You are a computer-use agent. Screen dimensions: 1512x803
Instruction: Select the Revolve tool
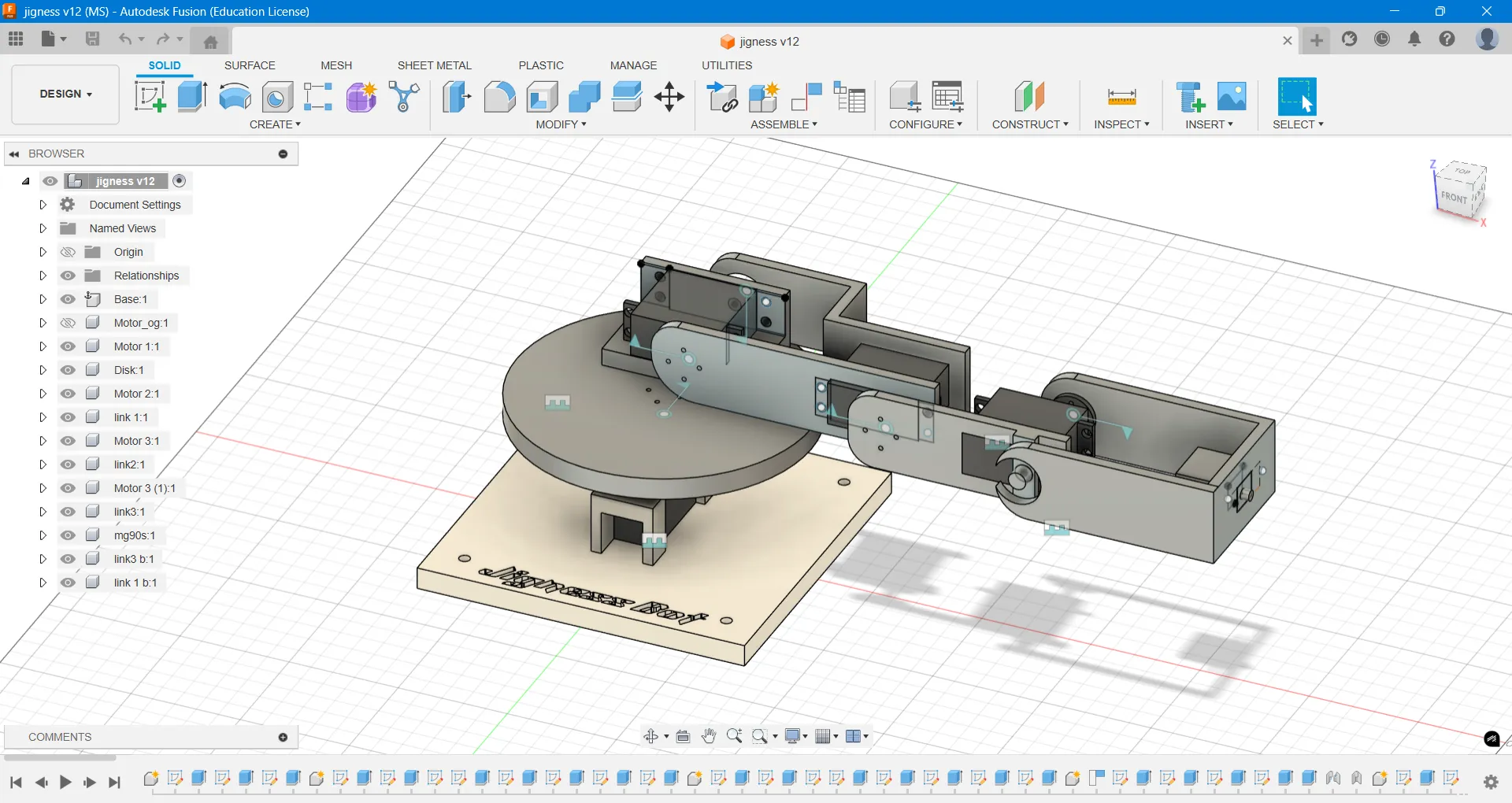pos(235,97)
